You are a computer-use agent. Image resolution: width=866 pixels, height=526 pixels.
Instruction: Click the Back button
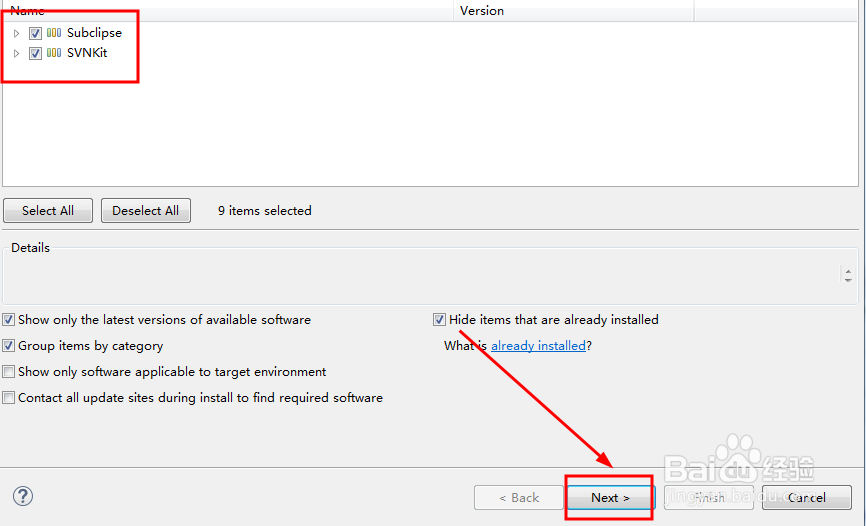pos(519,498)
